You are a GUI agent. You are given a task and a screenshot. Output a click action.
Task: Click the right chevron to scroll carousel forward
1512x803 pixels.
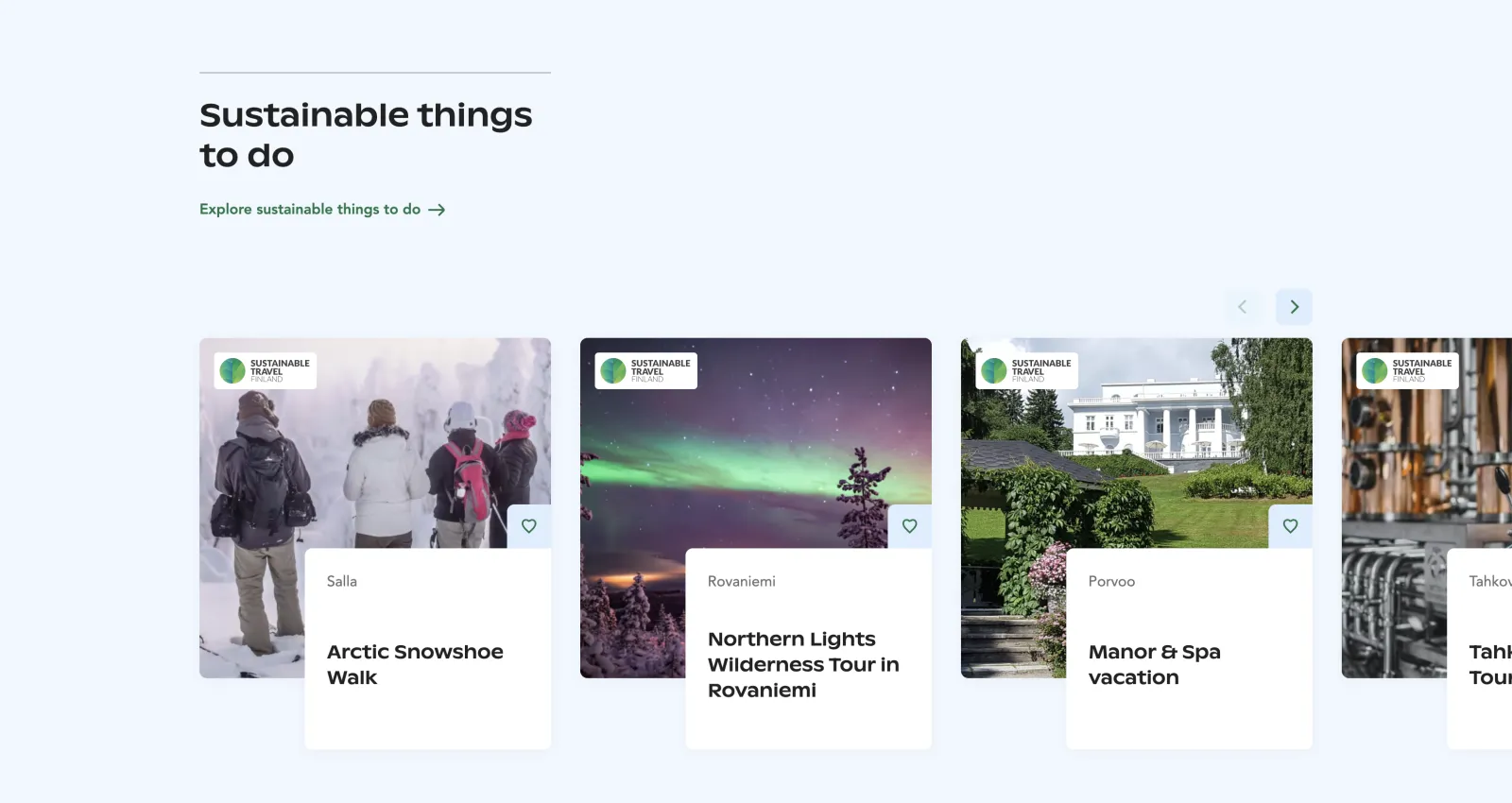pos(1294,306)
